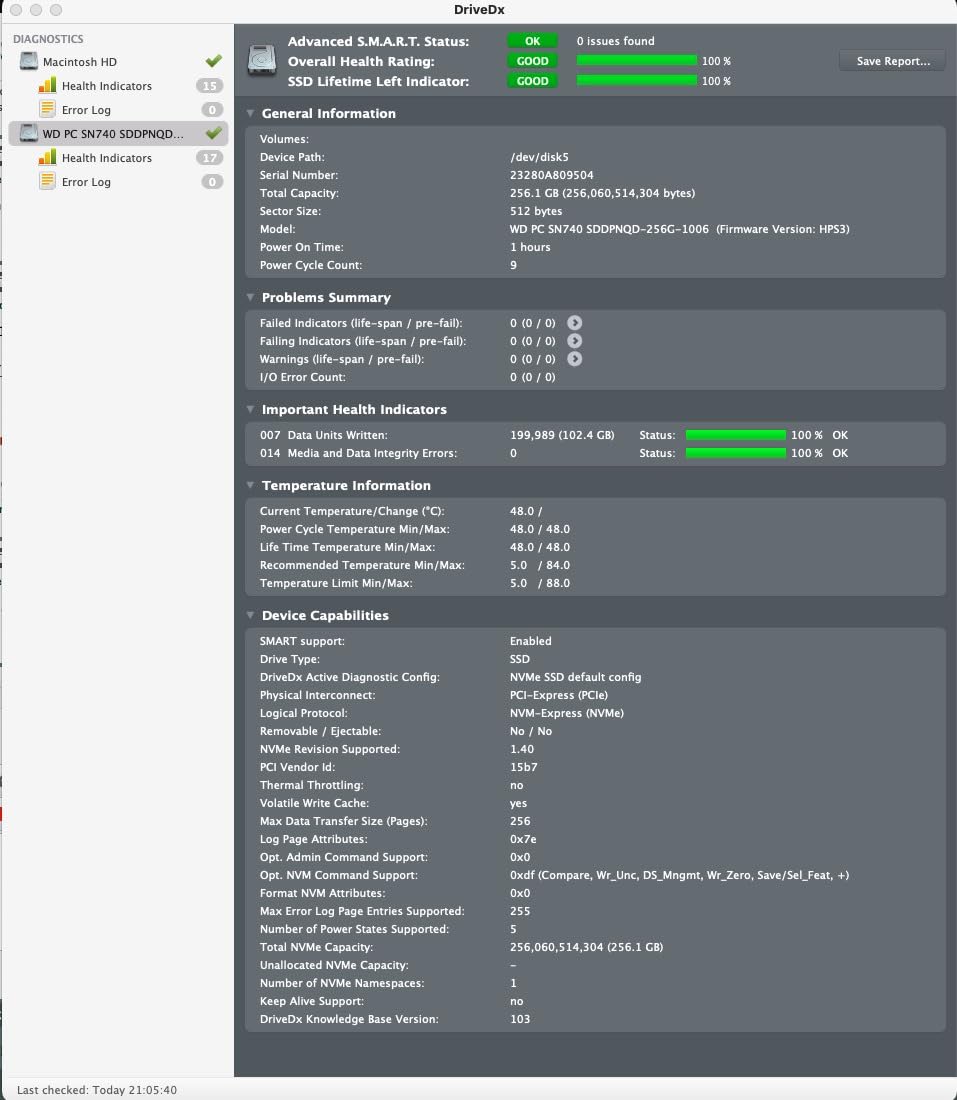Collapse the Device Capabilities section
This screenshot has width=957, height=1100.
[250, 615]
